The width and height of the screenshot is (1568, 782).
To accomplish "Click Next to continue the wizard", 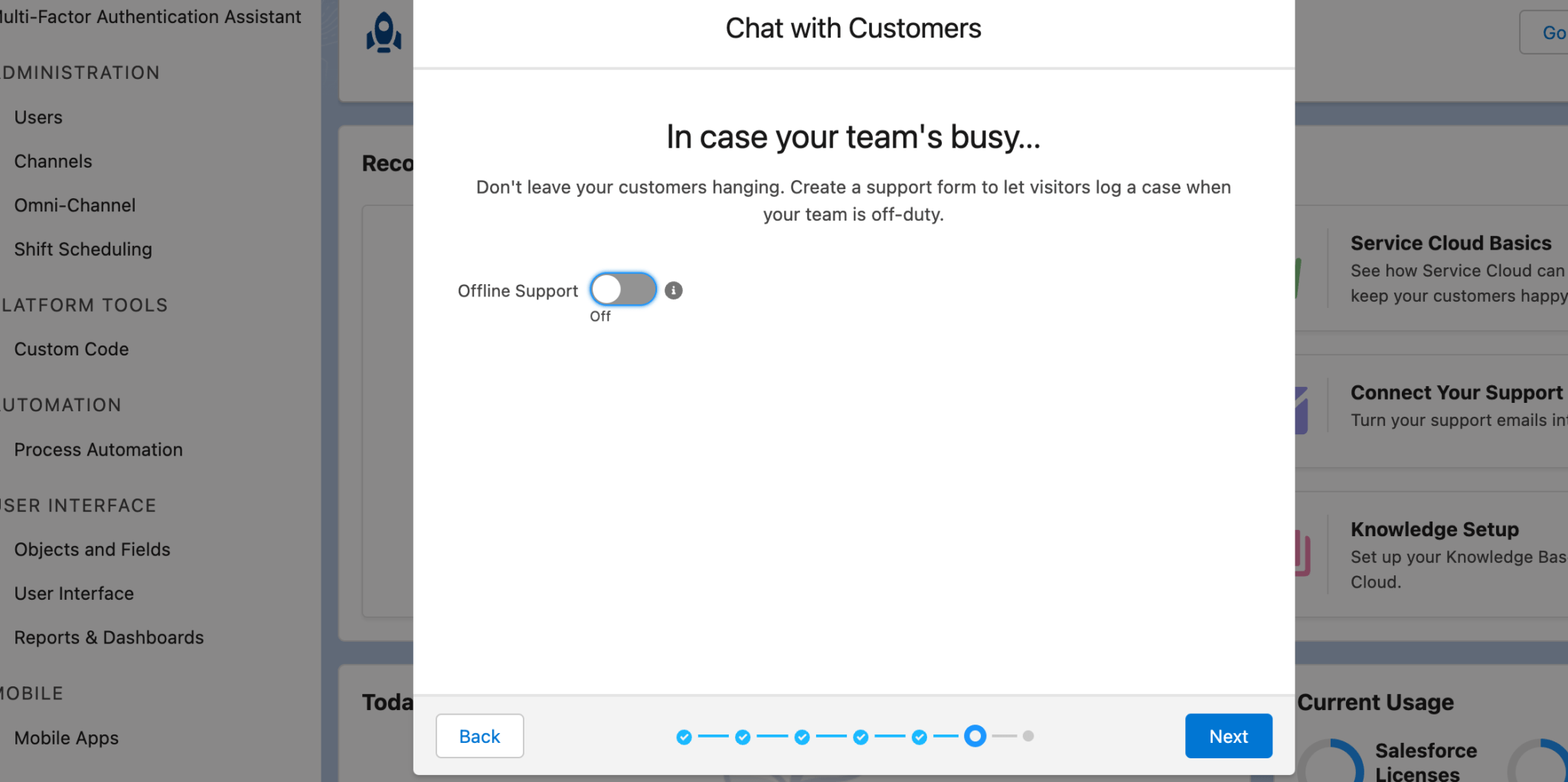I will [1228, 735].
